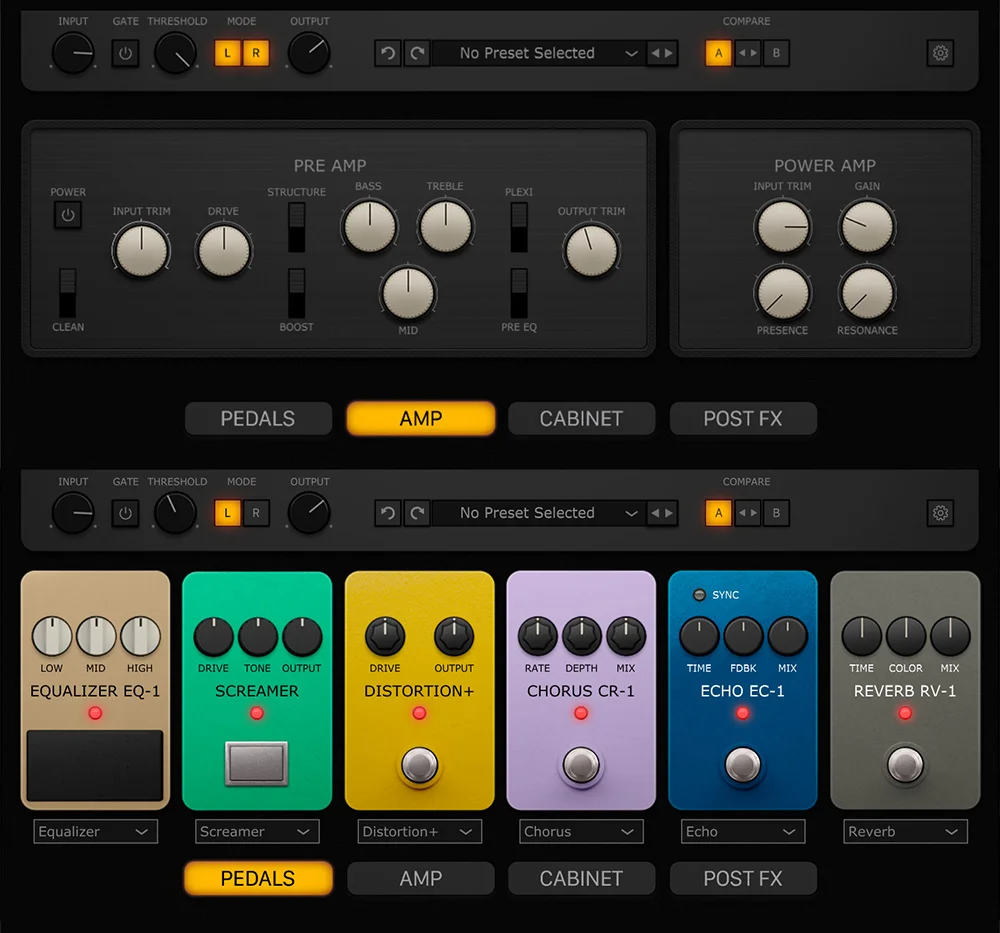
Task: Toggle the Clean switch in the Pre Amp
Action: [68, 293]
